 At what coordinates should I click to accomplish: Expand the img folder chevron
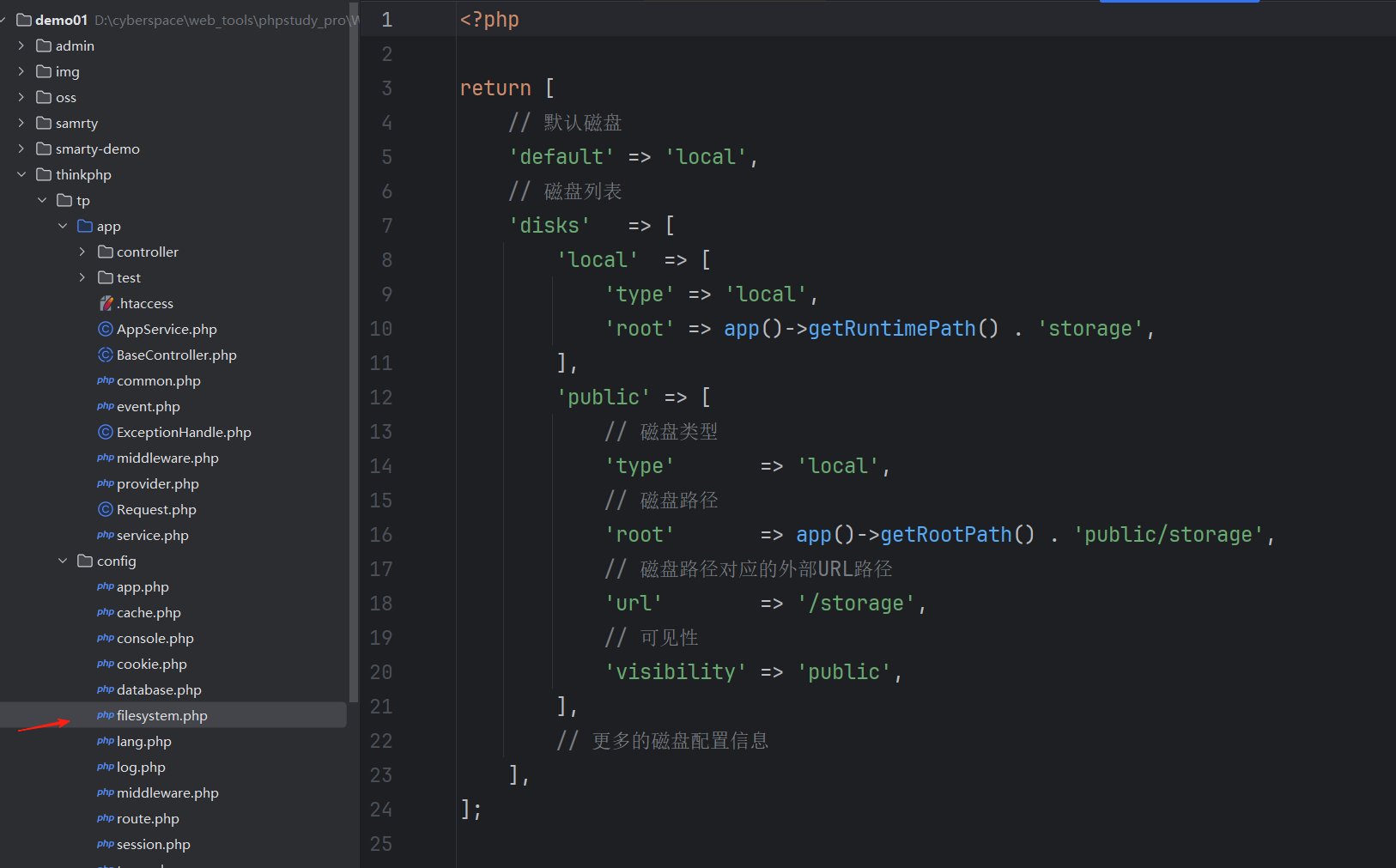click(x=21, y=71)
